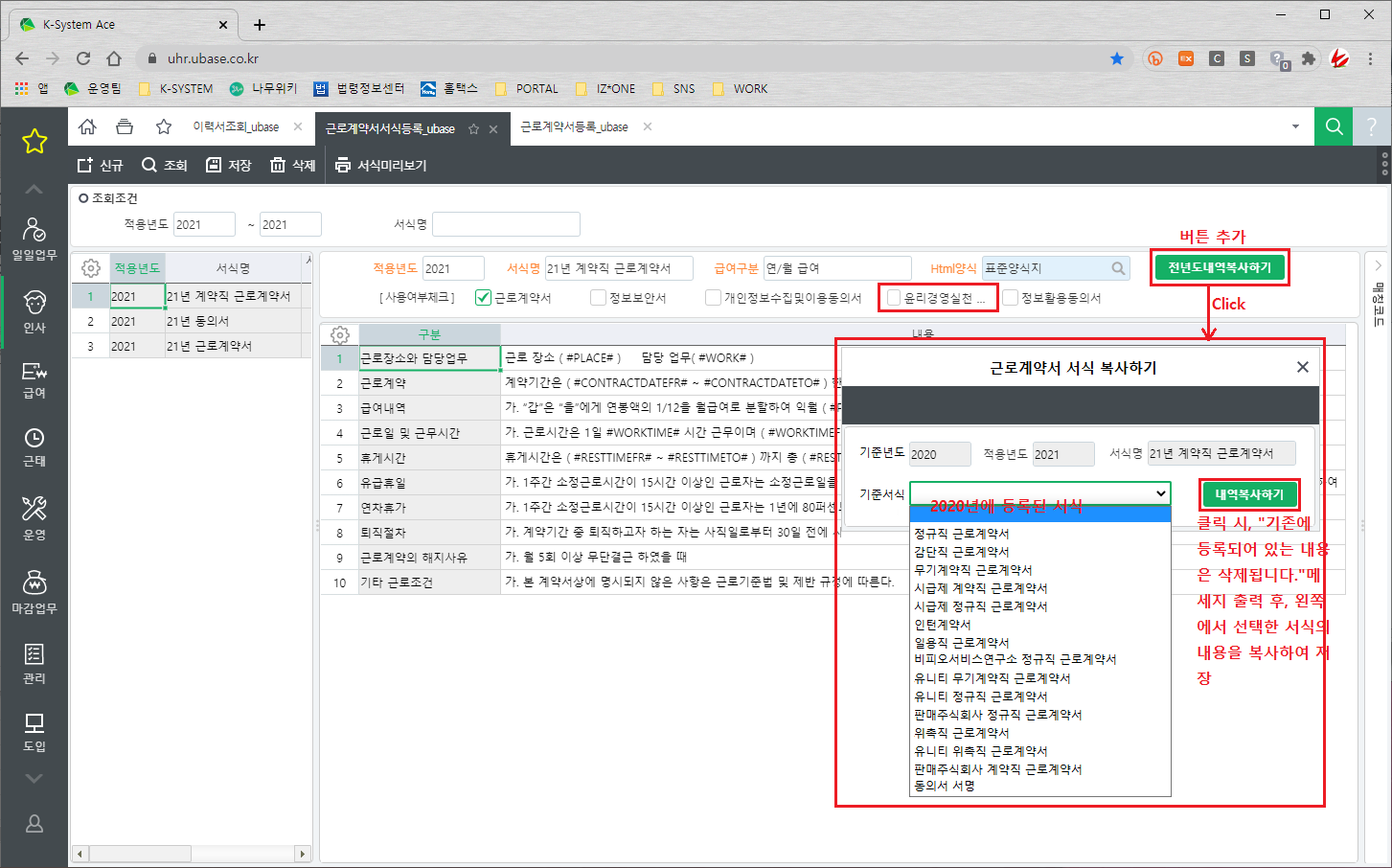This screenshot has width=1392, height=868.
Task: Open the PORTAL bookmark
Action: click(x=527, y=88)
